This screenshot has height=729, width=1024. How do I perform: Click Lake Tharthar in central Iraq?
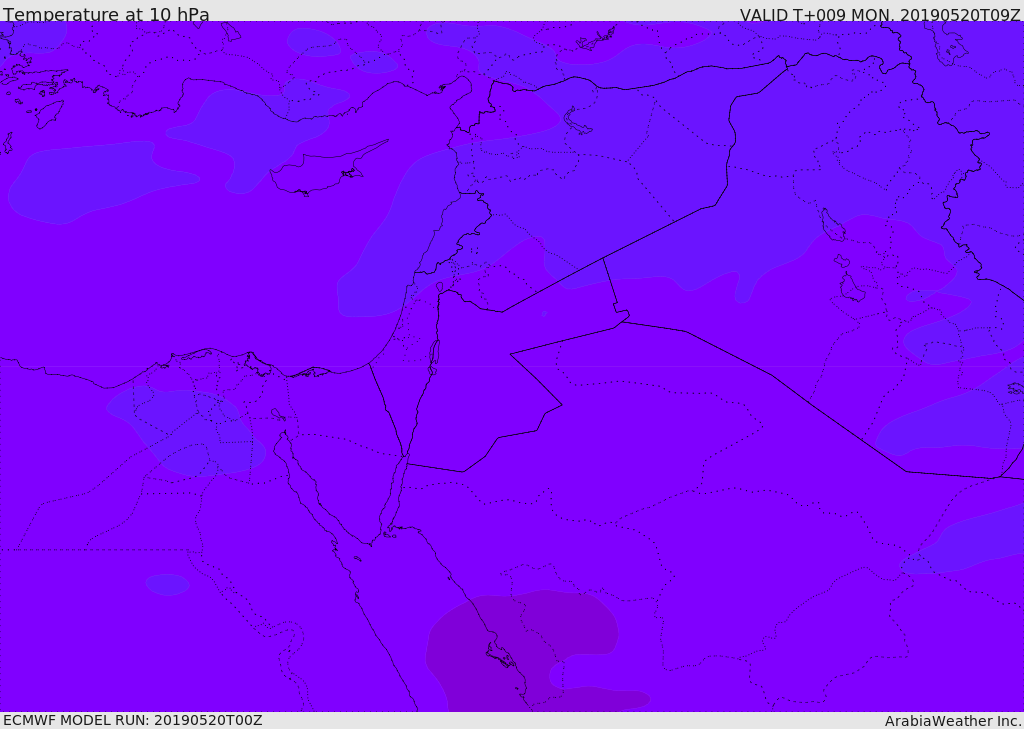point(832,225)
